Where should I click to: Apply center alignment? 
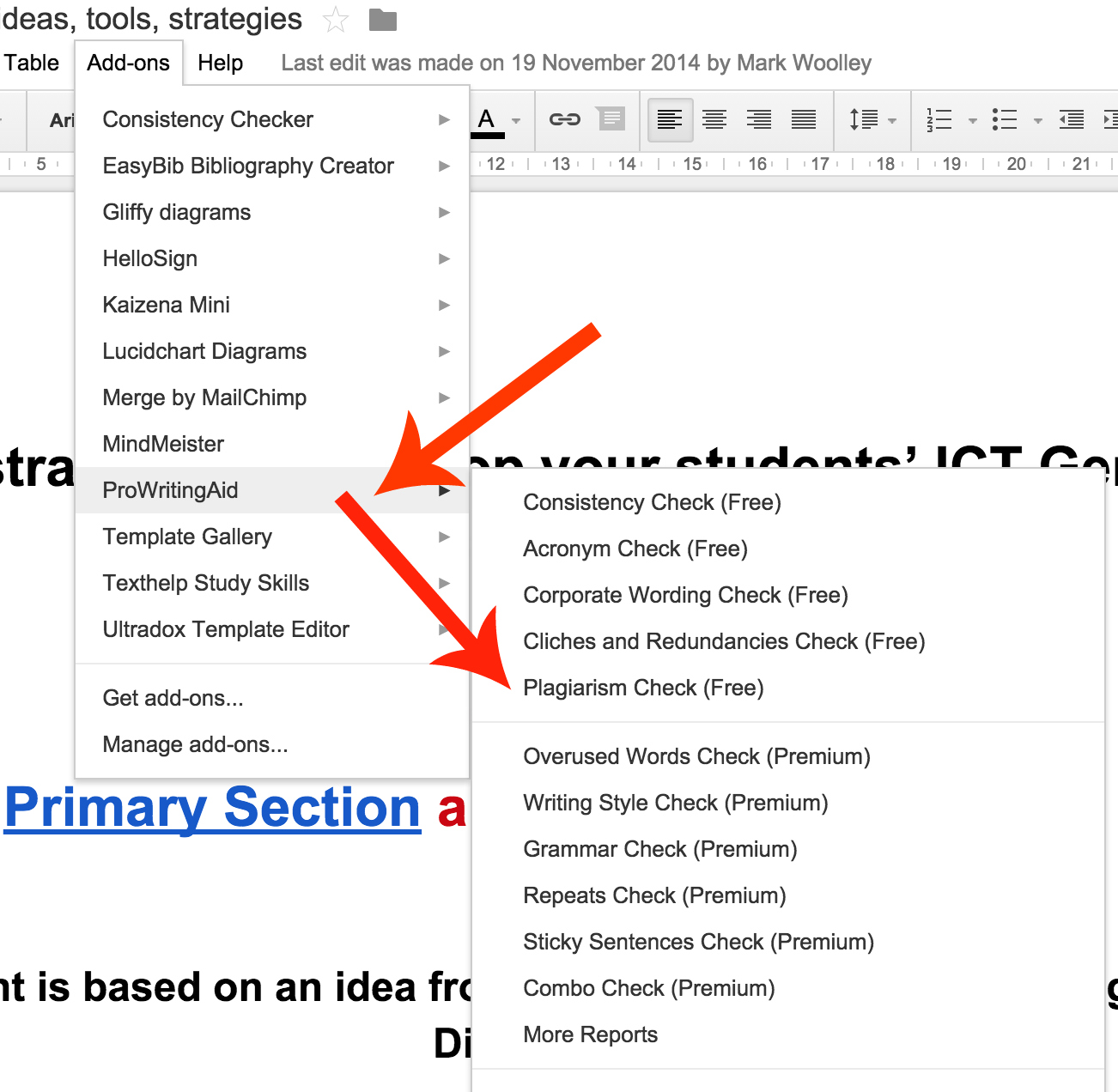point(714,119)
